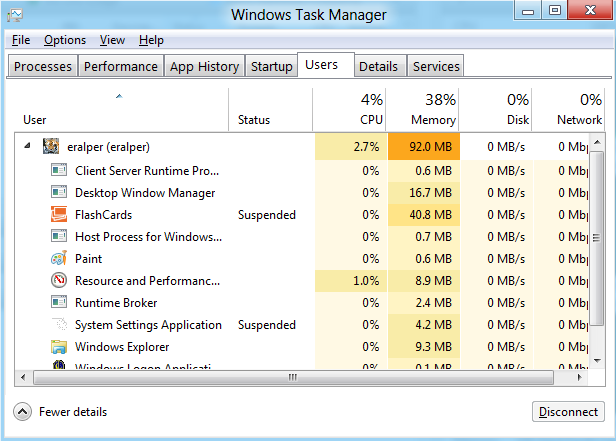Click the Windows Explorer folder icon

click(x=59, y=346)
